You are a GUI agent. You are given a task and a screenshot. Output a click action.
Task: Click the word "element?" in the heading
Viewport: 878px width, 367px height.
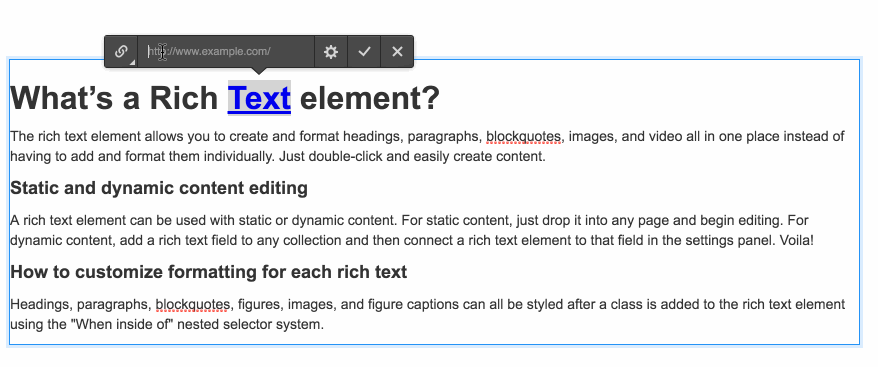[370, 98]
